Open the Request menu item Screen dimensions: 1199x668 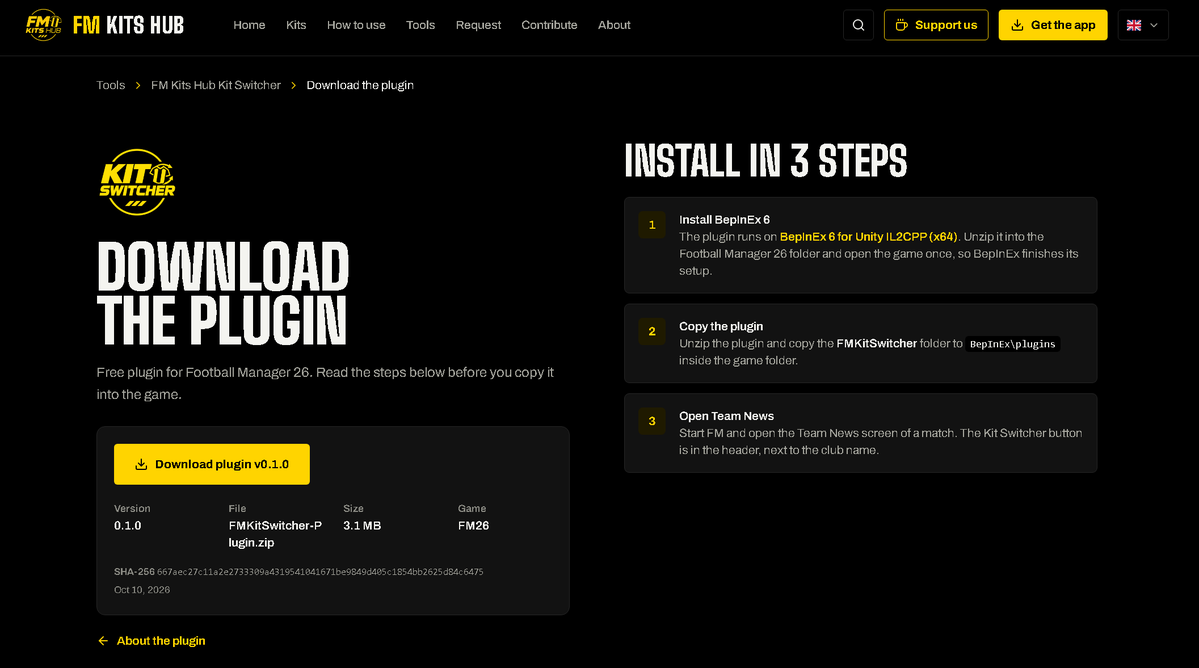(x=478, y=25)
